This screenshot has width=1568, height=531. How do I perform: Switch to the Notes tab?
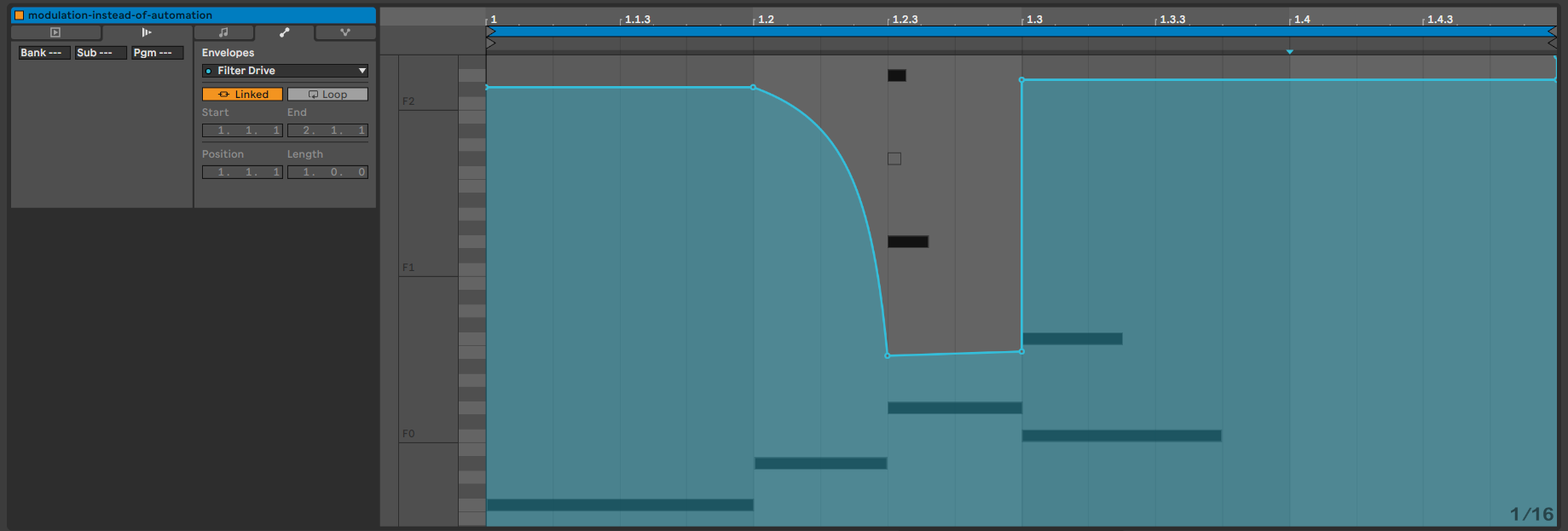point(223,32)
